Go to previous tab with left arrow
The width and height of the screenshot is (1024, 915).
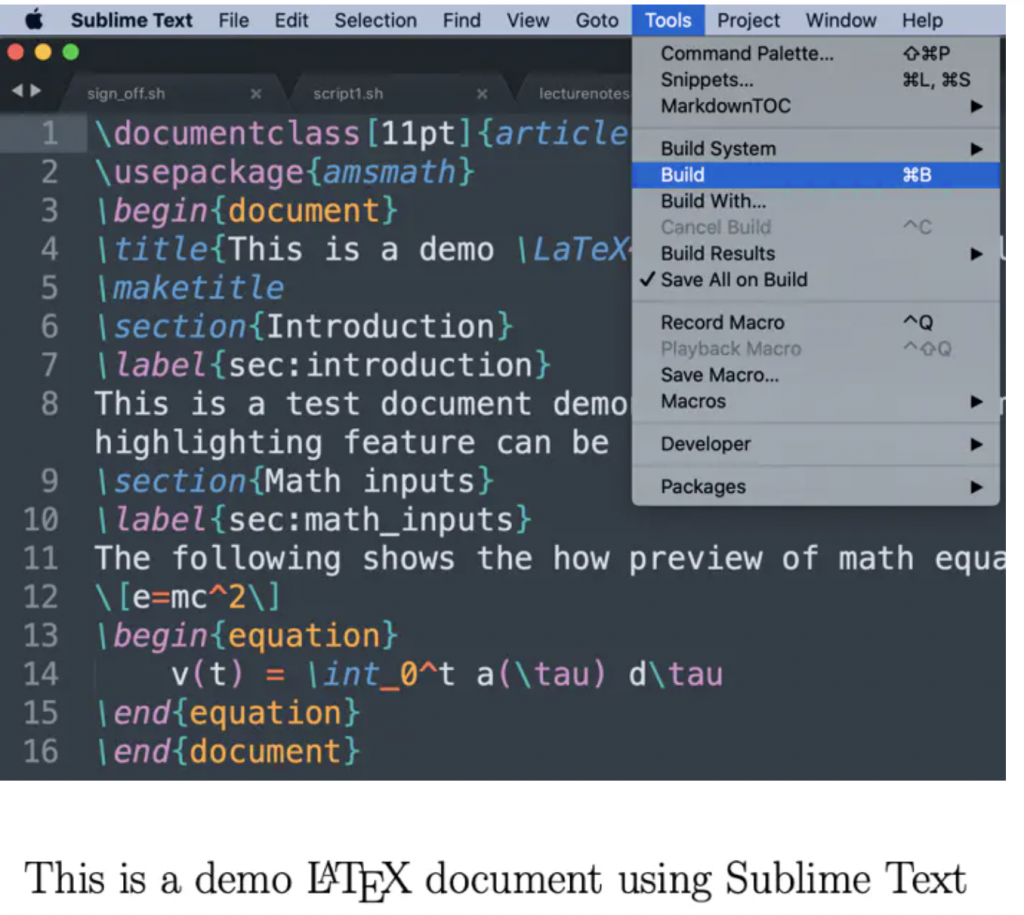tap(17, 91)
